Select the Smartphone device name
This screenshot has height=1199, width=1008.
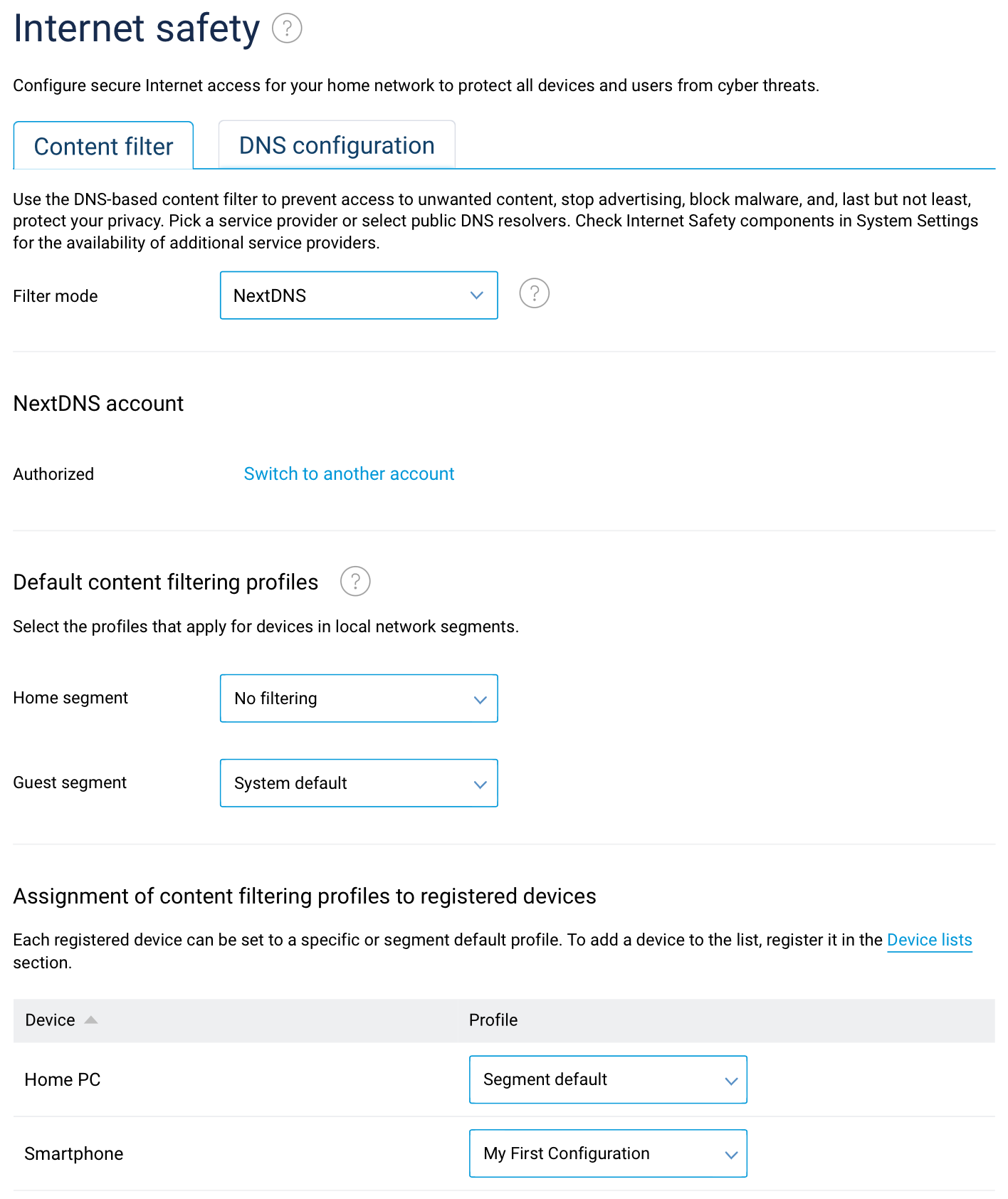point(74,1153)
